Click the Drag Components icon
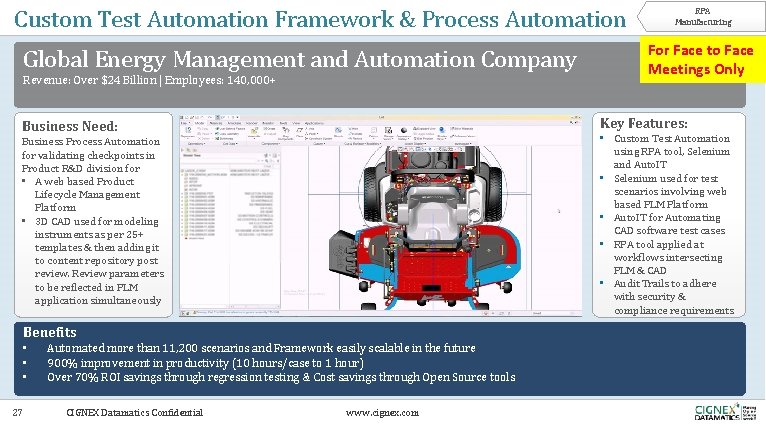The height and width of the screenshot is (425, 766). 286,130
